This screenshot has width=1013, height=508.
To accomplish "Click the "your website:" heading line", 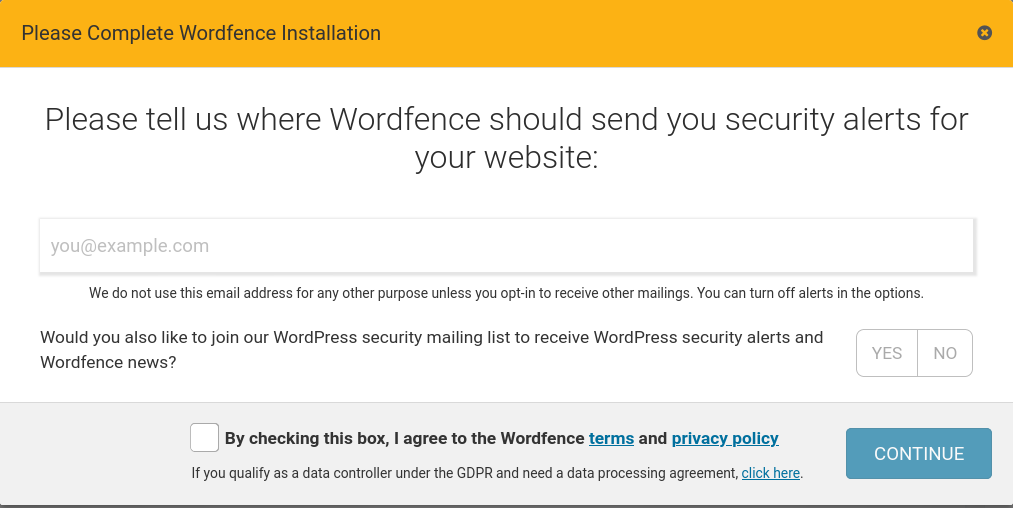I will [x=506, y=157].
